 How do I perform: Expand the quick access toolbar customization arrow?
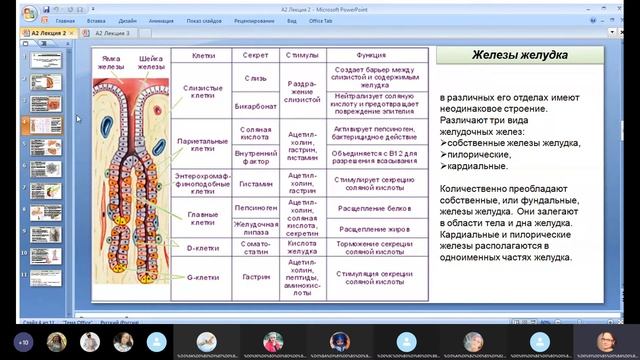click(x=93, y=9)
